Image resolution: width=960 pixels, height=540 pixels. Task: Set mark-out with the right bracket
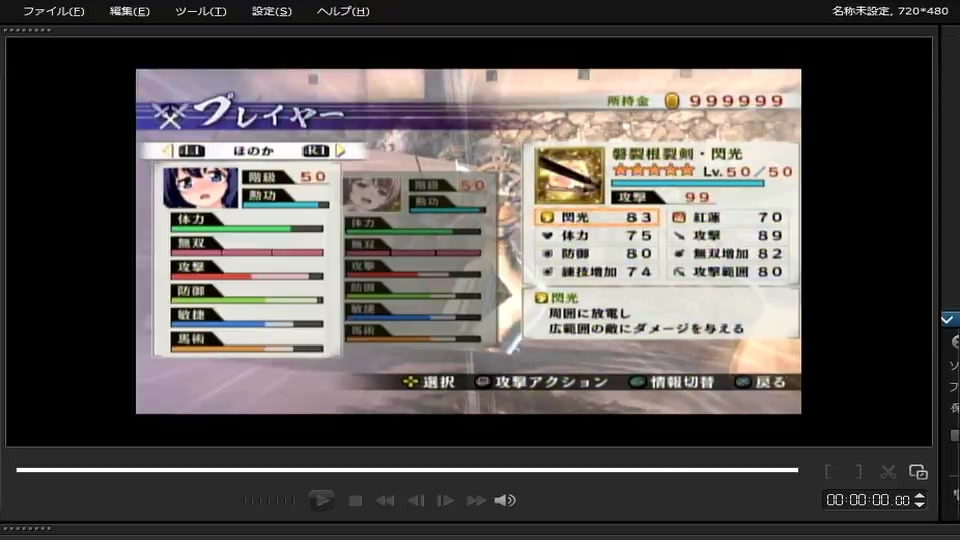[x=858, y=471]
